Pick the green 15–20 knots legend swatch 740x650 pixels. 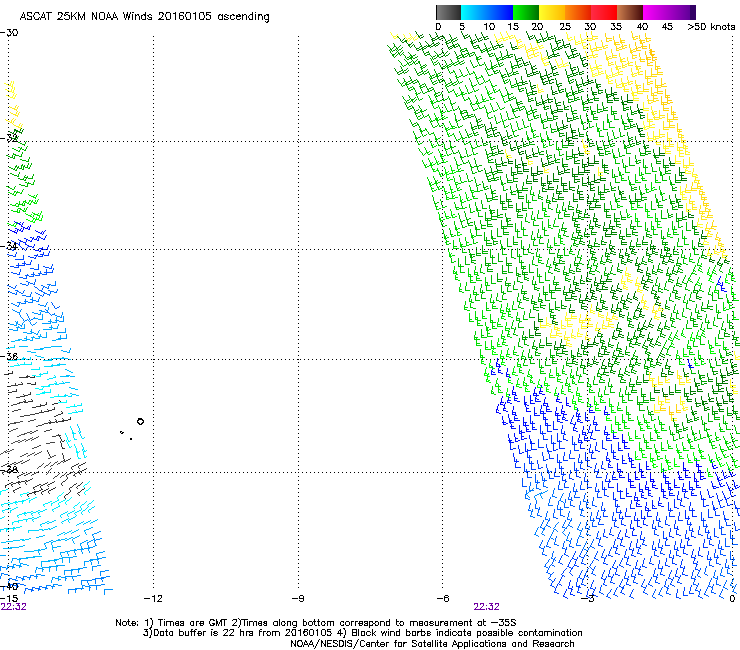(x=526, y=12)
